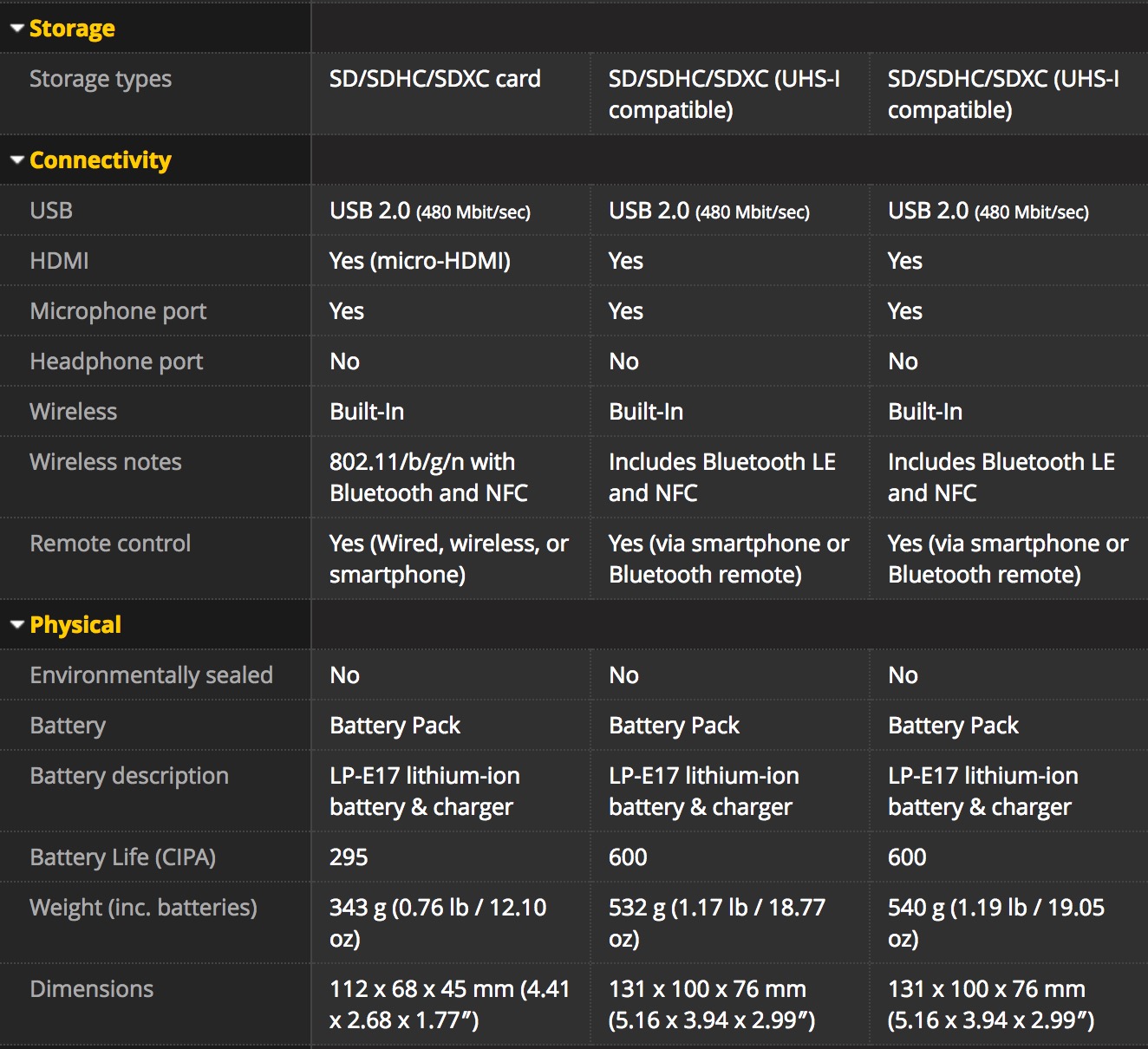Select the 'Battery Life (CIPA)' row label

pos(122,857)
